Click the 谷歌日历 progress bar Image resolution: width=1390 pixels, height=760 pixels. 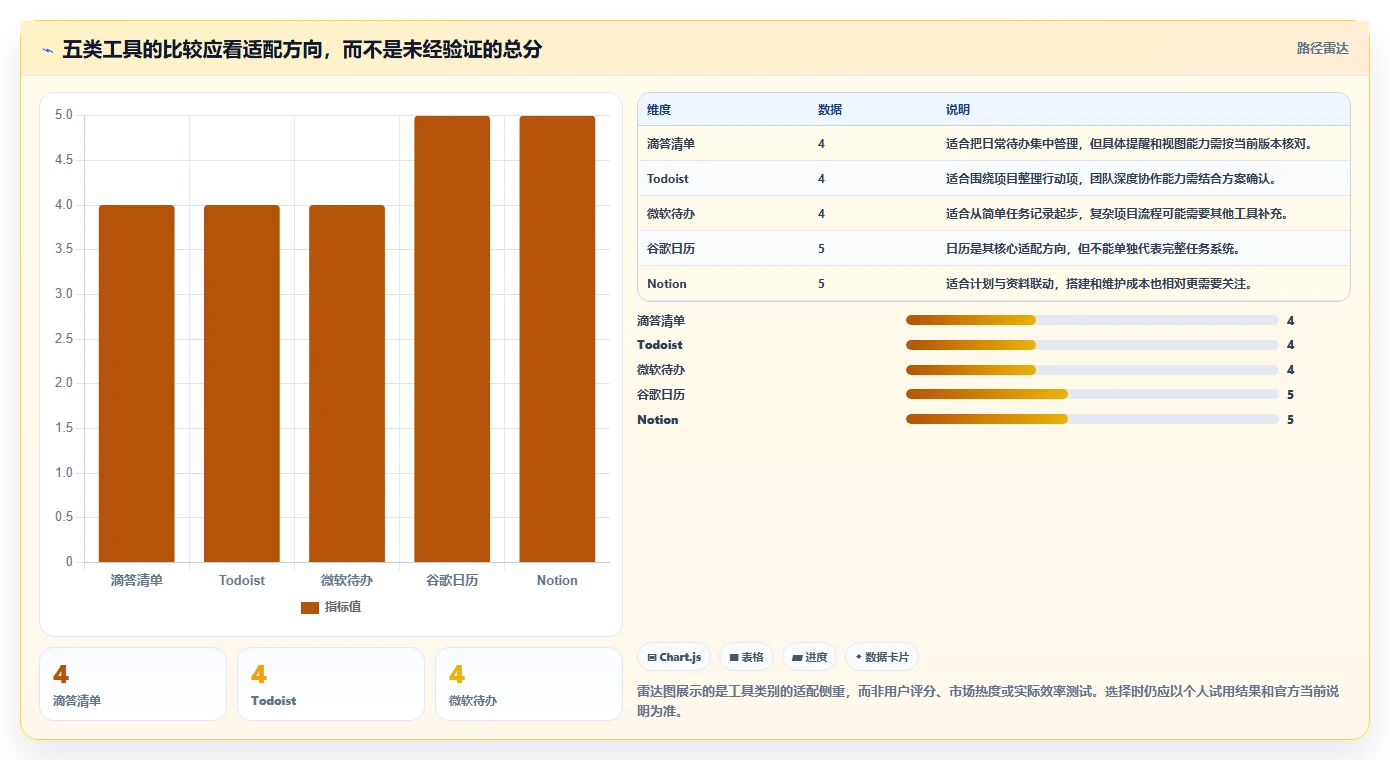pos(1092,394)
